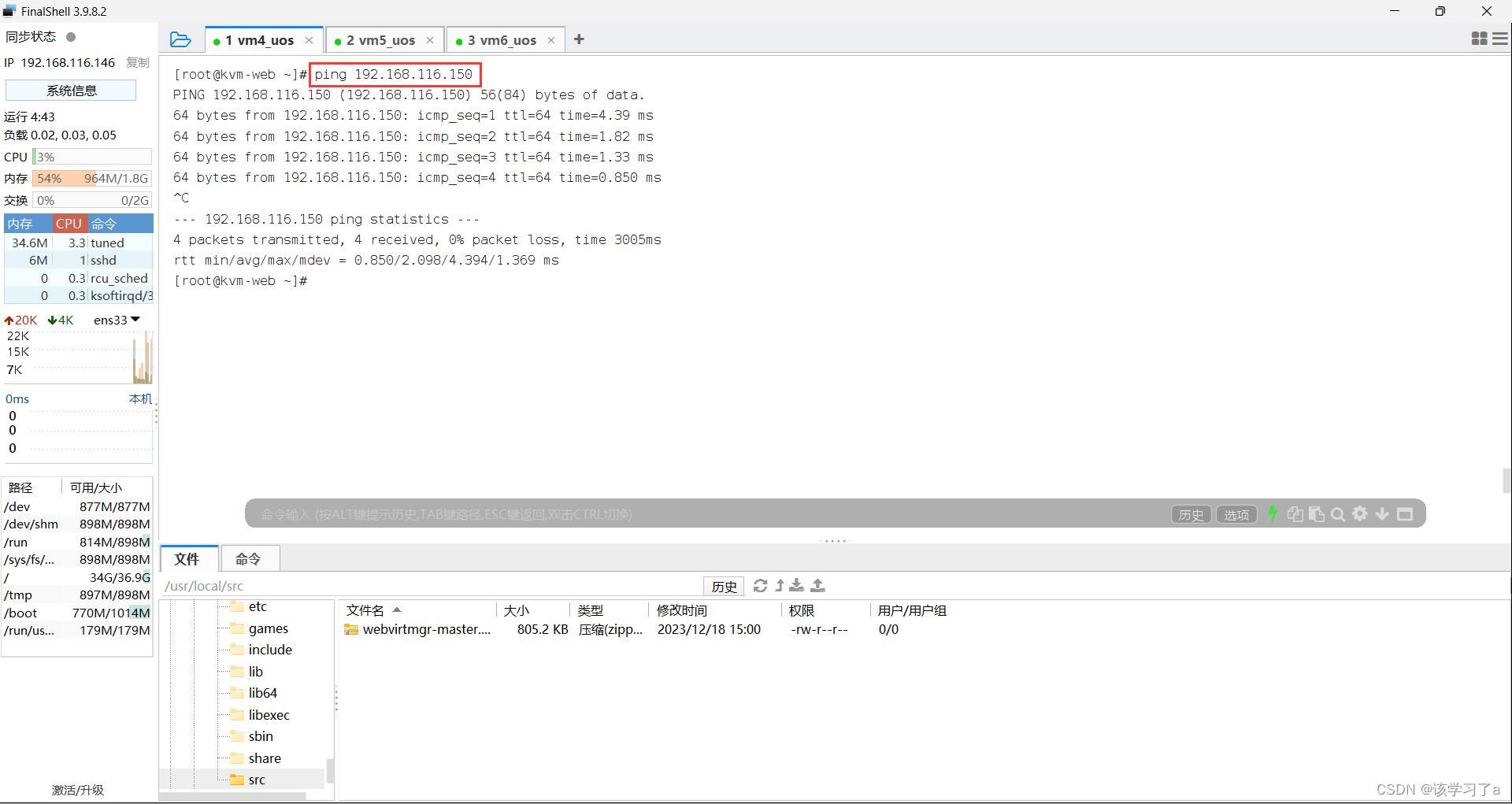The image size is (1512, 804).
Task: Sort files by 大小 column header
Action: coord(532,610)
